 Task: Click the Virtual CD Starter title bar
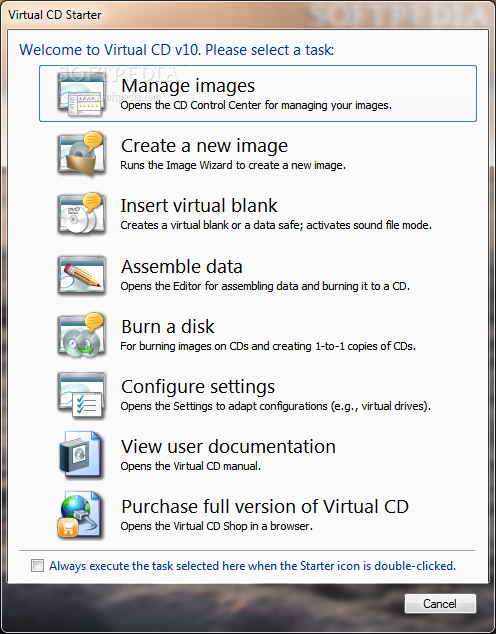pos(247,15)
